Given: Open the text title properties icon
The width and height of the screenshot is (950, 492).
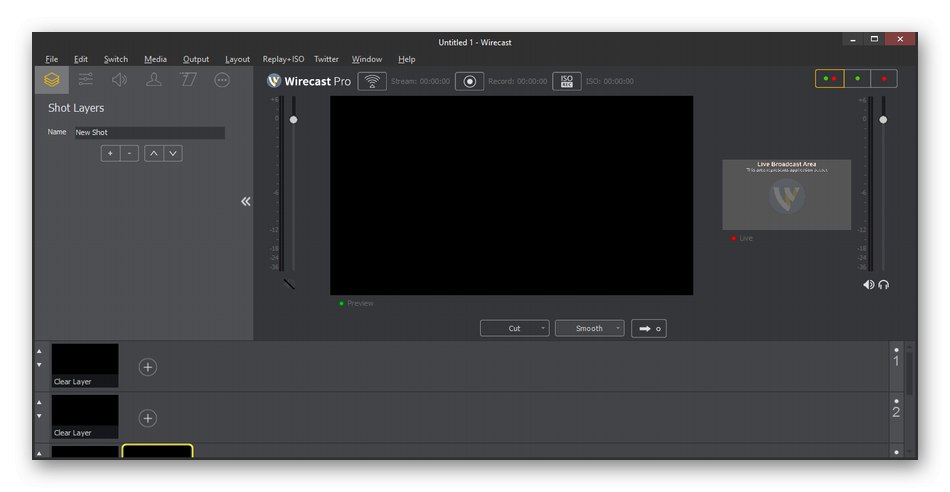Looking at the screenshot, I should coord(188,79).
